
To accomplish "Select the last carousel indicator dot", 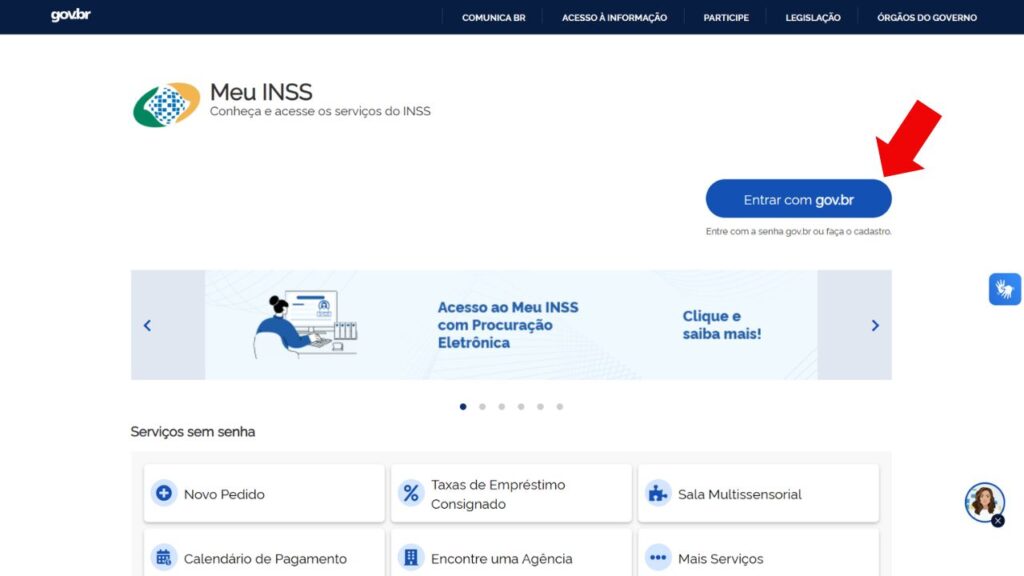I will tap(560, 407).
